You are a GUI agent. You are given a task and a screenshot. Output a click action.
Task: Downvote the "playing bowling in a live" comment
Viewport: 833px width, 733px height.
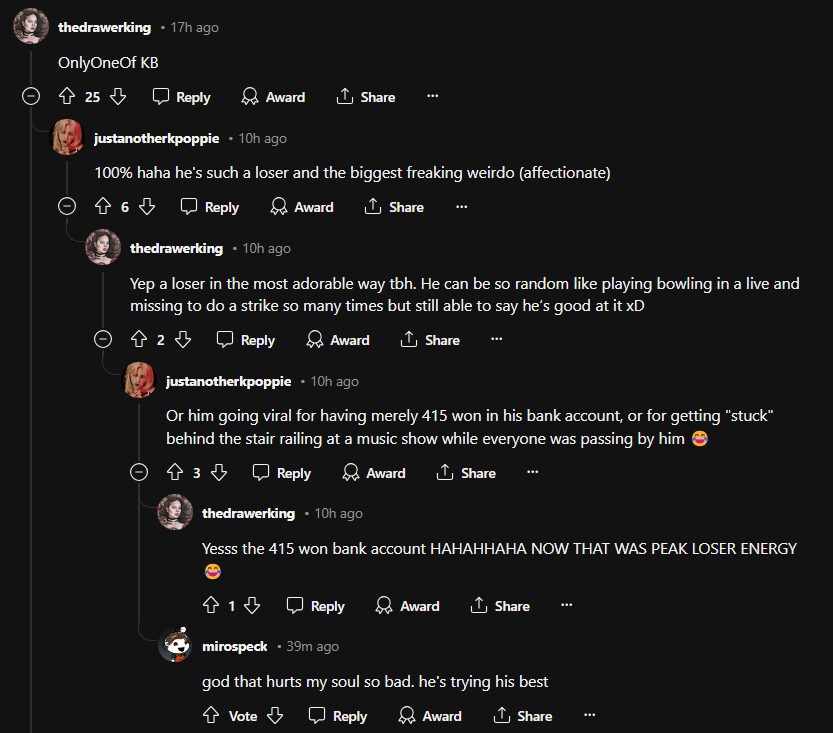(x=183, y=340)
